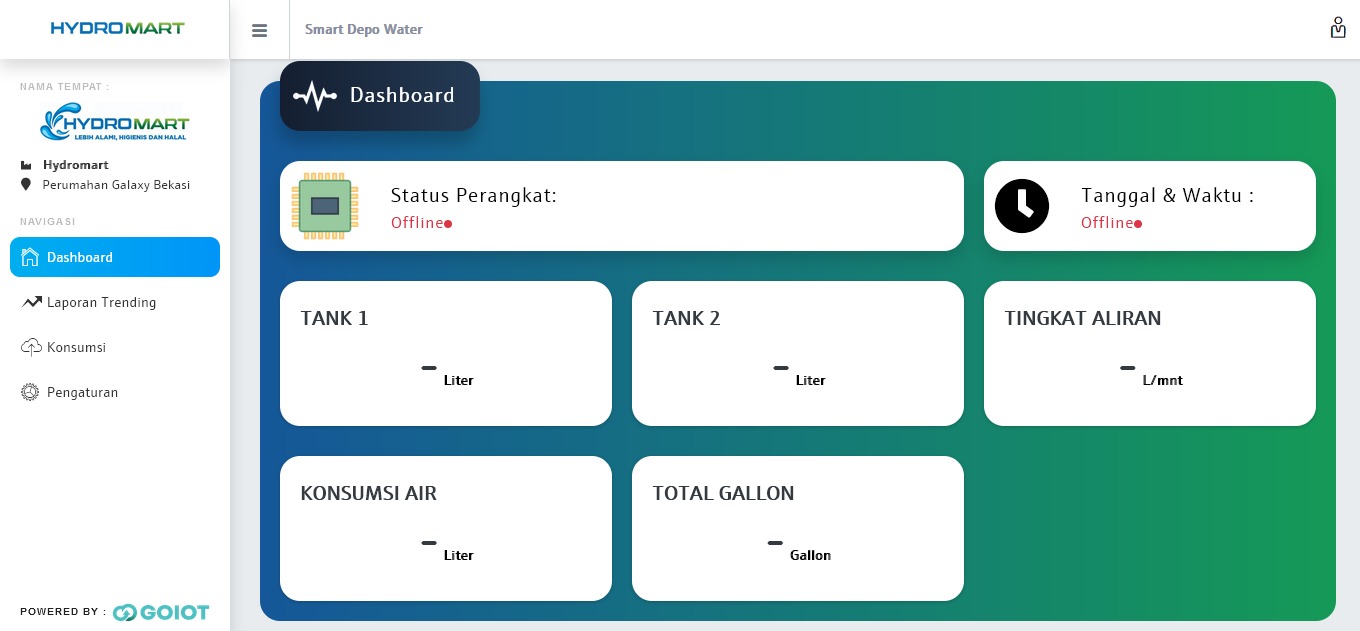Click the cloud icon beside Konsumsi

[30, 347]
